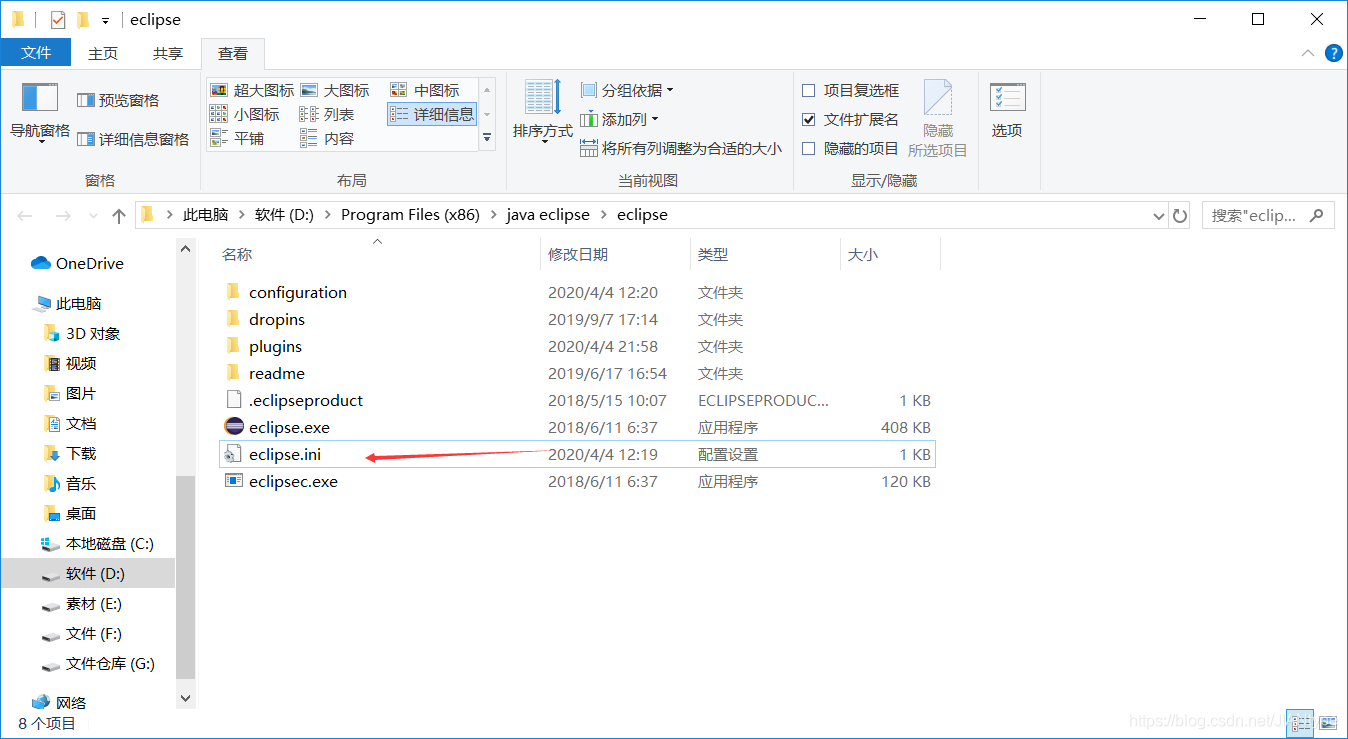The width and height of the screenshot is (1348, 739).
Task: Open Explorer help icon
Action: (1333, 53)
